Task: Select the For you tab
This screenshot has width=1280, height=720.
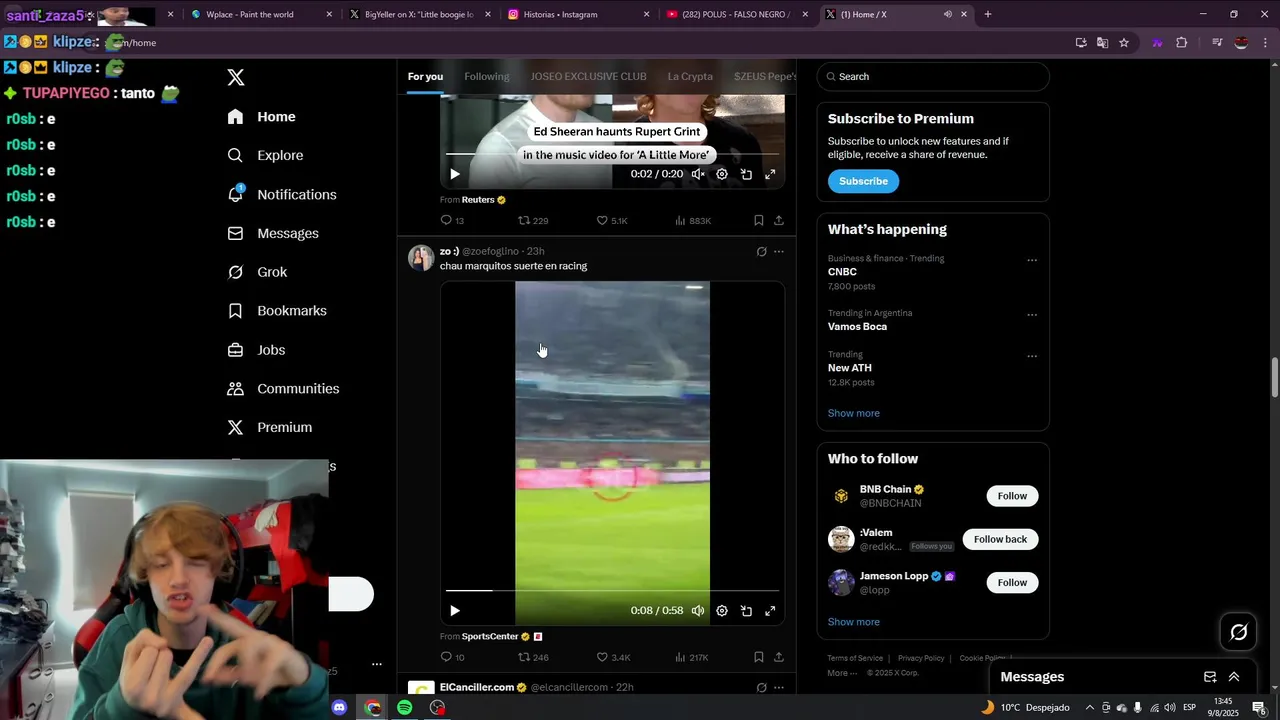Action: coord(425,77)
